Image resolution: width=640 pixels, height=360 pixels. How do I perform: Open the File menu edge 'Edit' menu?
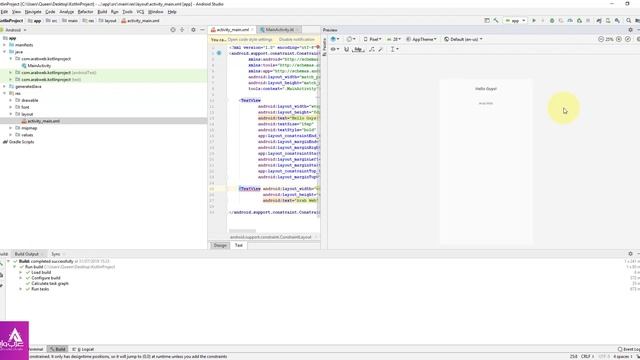(4, 12)
